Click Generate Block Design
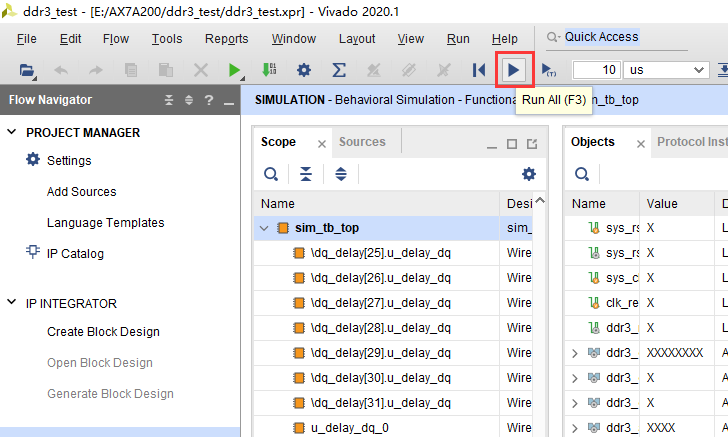The image size is (728, 437). click(x=110, y=394)
